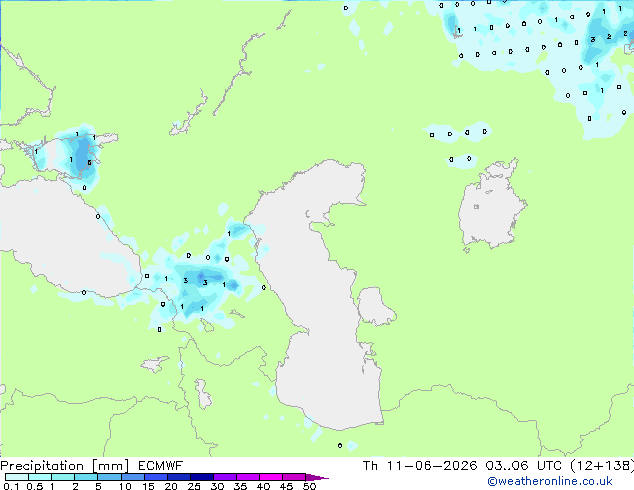Click the "50" legend scale label
This screenshot has height=490, width=634.
(x=309, y=486)
